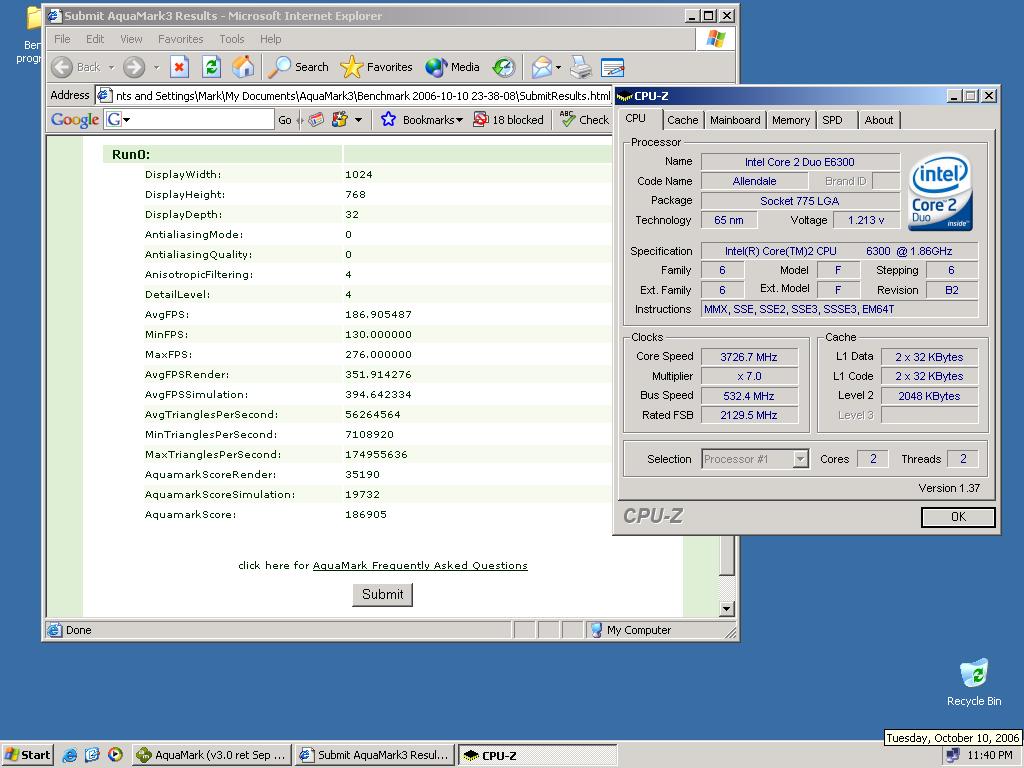The image size is (1024, 768).
Task: Expand the Forward button history dropdown
Action: coord(156,67)
